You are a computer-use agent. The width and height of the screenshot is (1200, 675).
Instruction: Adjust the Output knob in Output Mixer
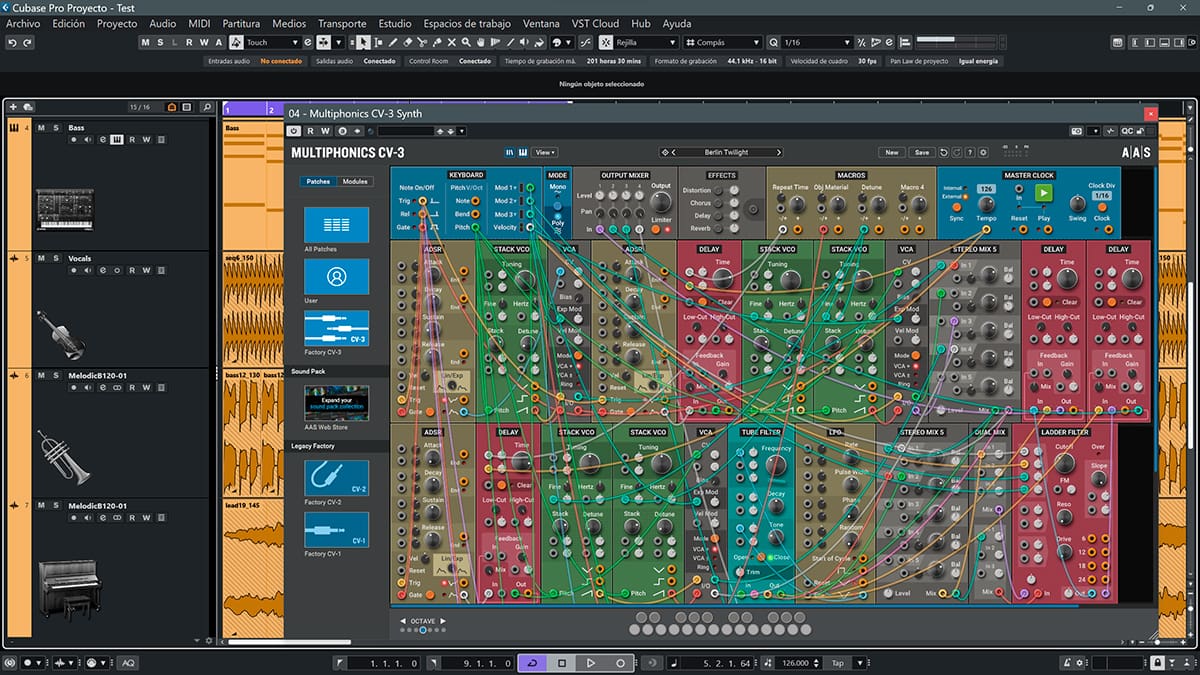click(661, 203)
